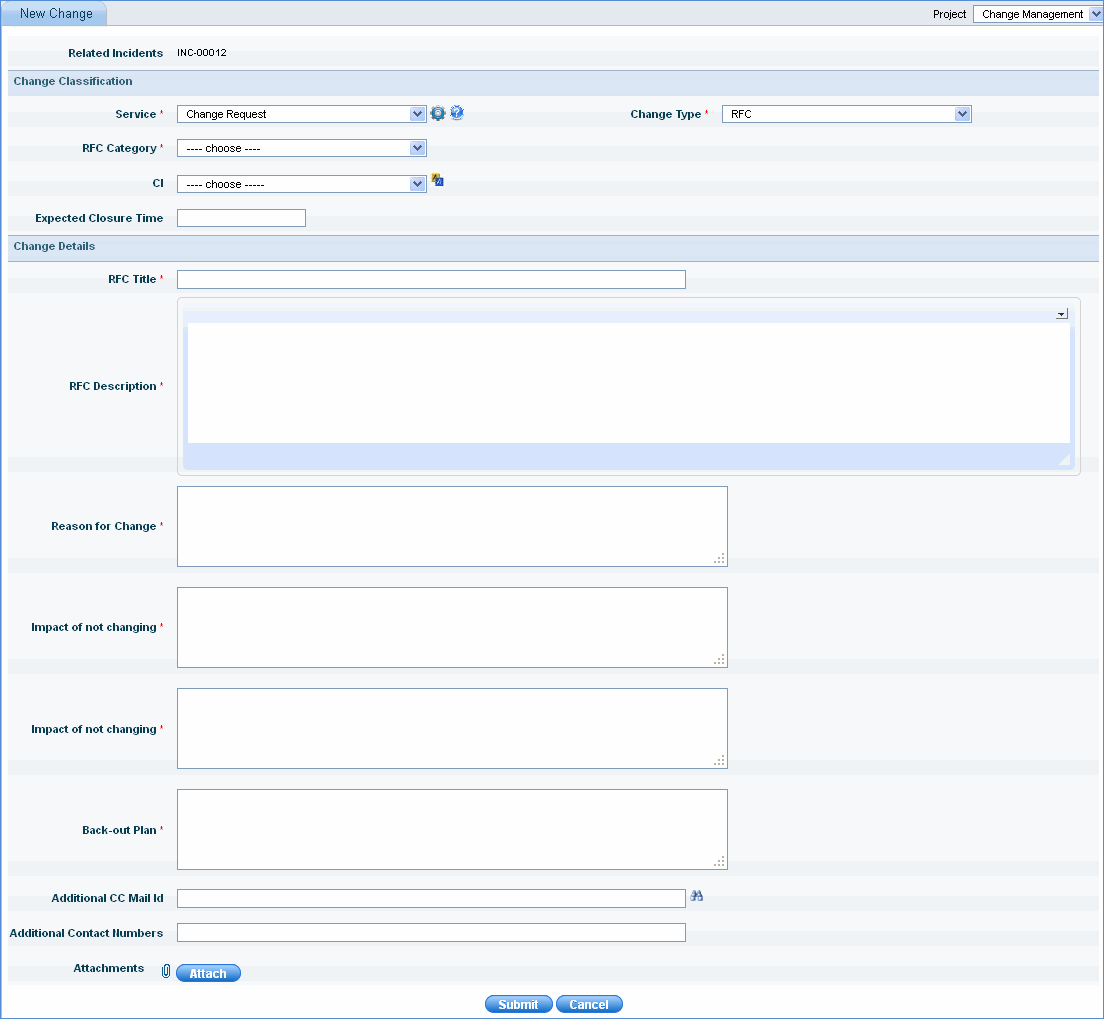Image resolution: width=1104 pixels, height=1019 pixels.
Task: Open the Project dropdown at top right
Action: 1037,14
